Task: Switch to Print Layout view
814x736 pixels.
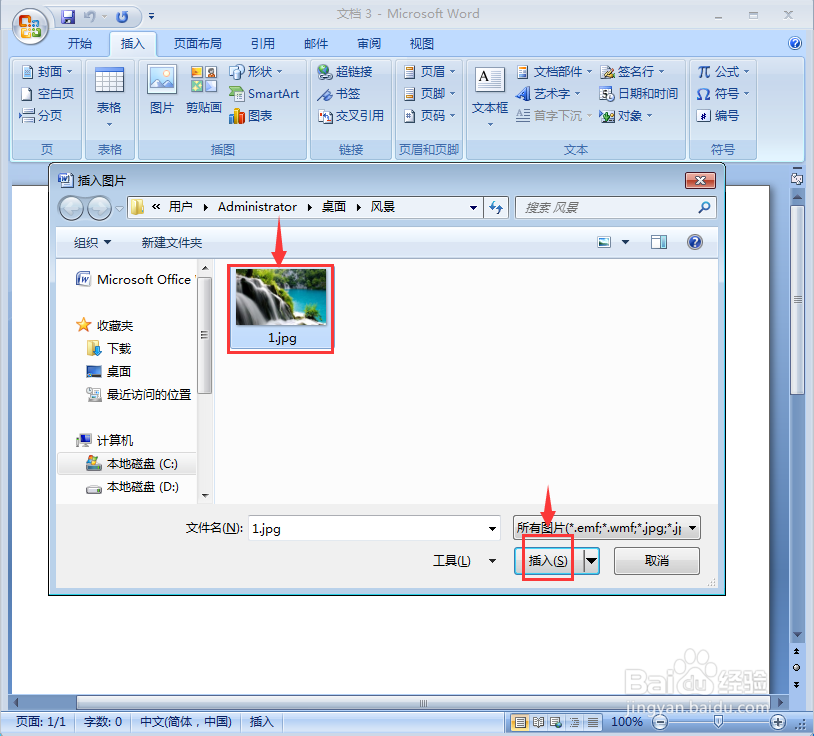Action: coord(520,721)
